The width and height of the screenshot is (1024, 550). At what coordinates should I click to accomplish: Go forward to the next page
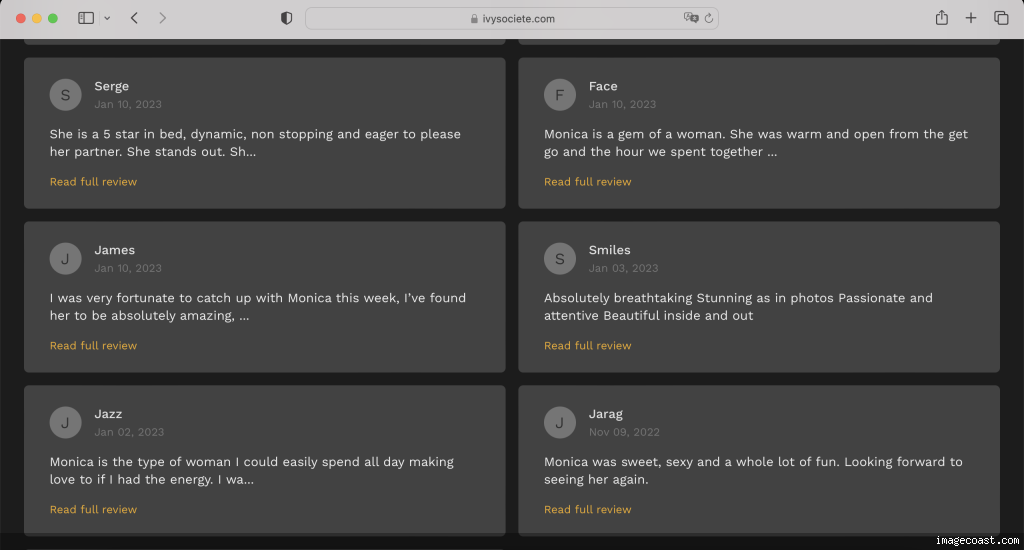click(163, 18)
